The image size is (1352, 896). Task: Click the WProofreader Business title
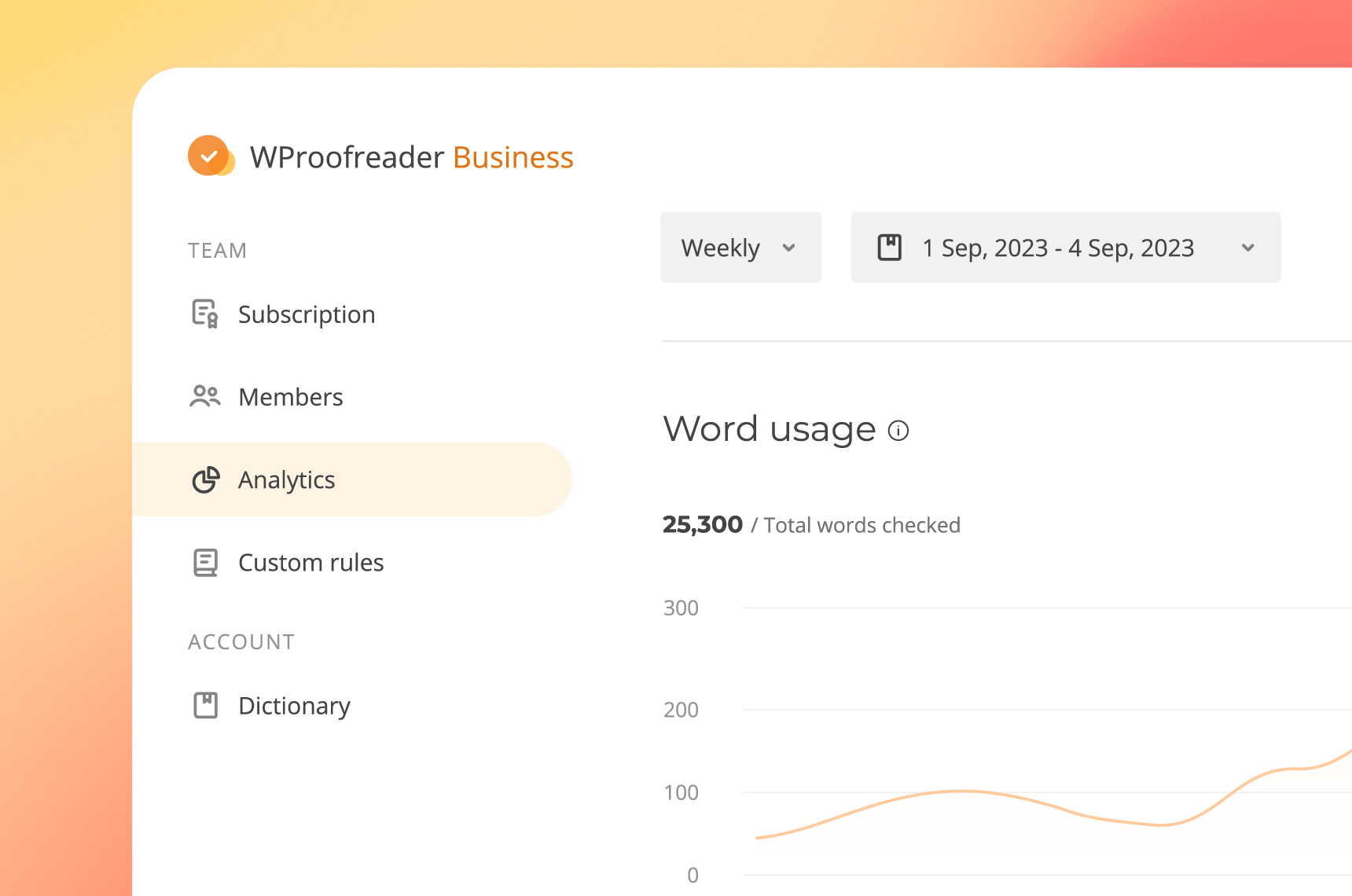[x=412, y=157]
